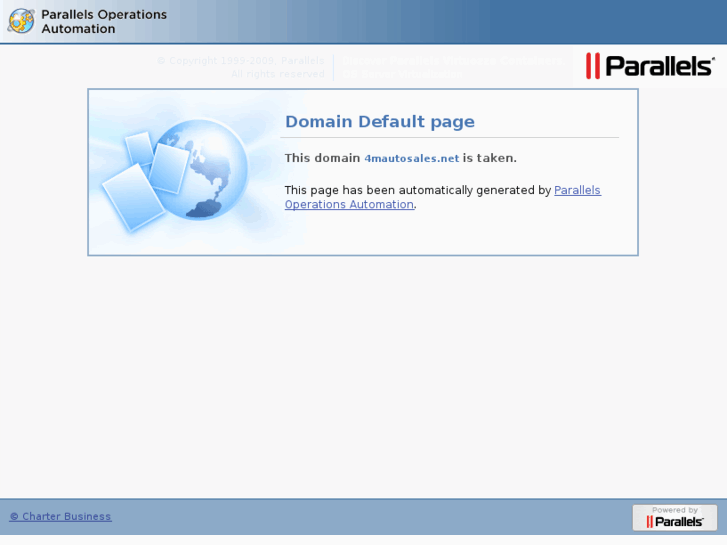This screenshot has height=545, width=727.
Task: Select the 4mautosales.net domain name text
Action: [412, 158]
